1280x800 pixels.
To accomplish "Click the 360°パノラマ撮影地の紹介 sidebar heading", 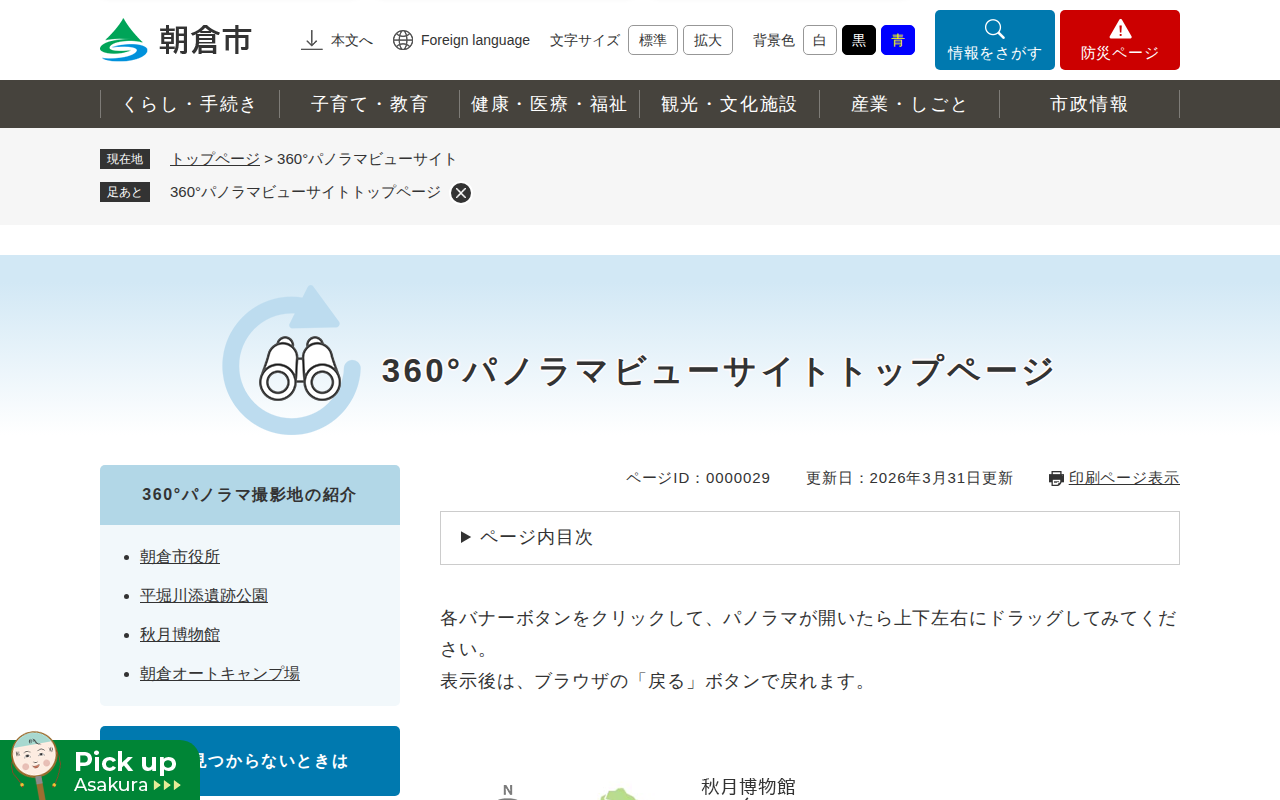I will point(250,495).
